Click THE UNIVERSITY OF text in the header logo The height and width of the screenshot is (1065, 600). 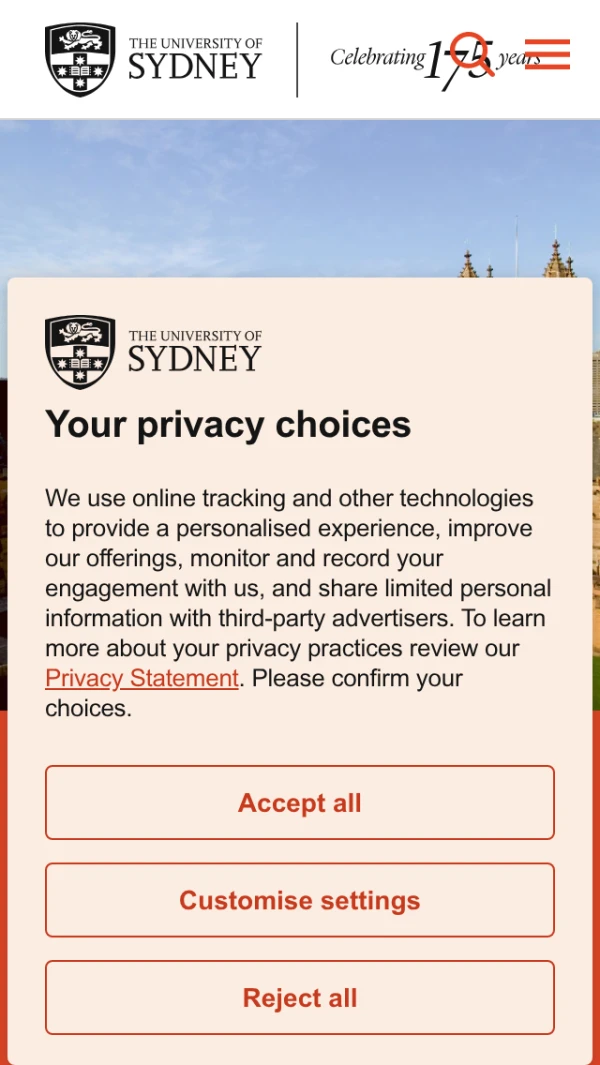[195, 43]
